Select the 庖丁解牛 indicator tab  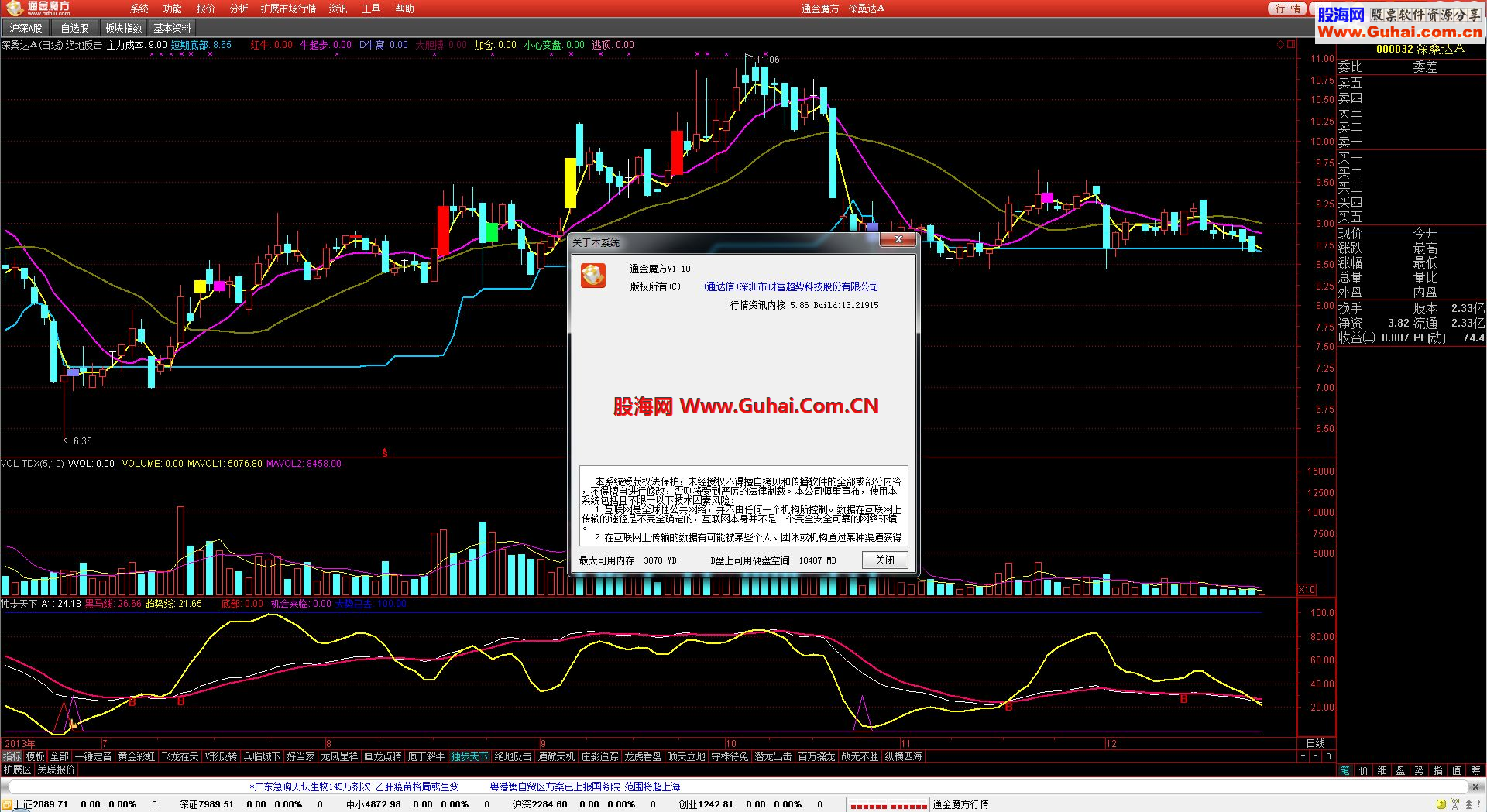426,756
